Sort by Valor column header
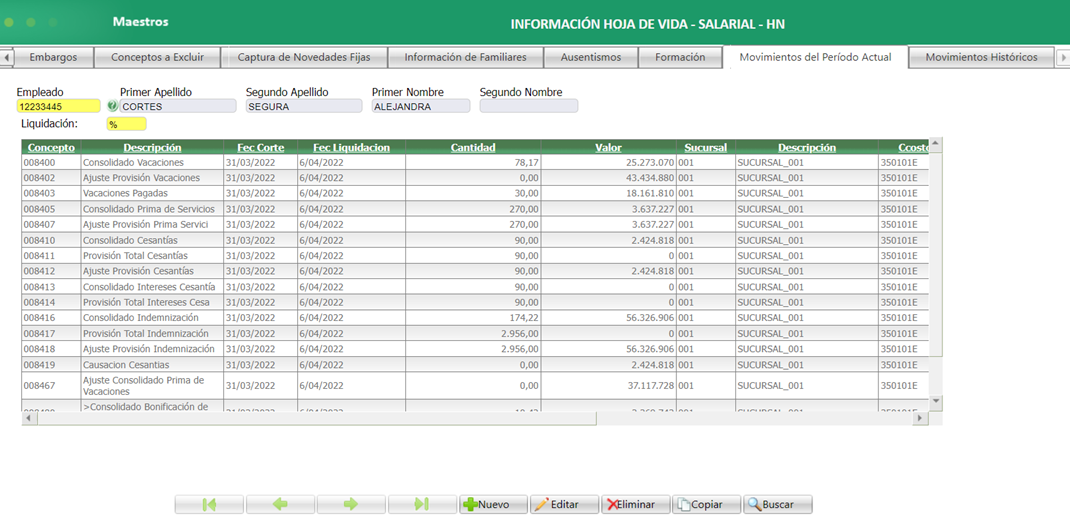 (x=608, y=147)
